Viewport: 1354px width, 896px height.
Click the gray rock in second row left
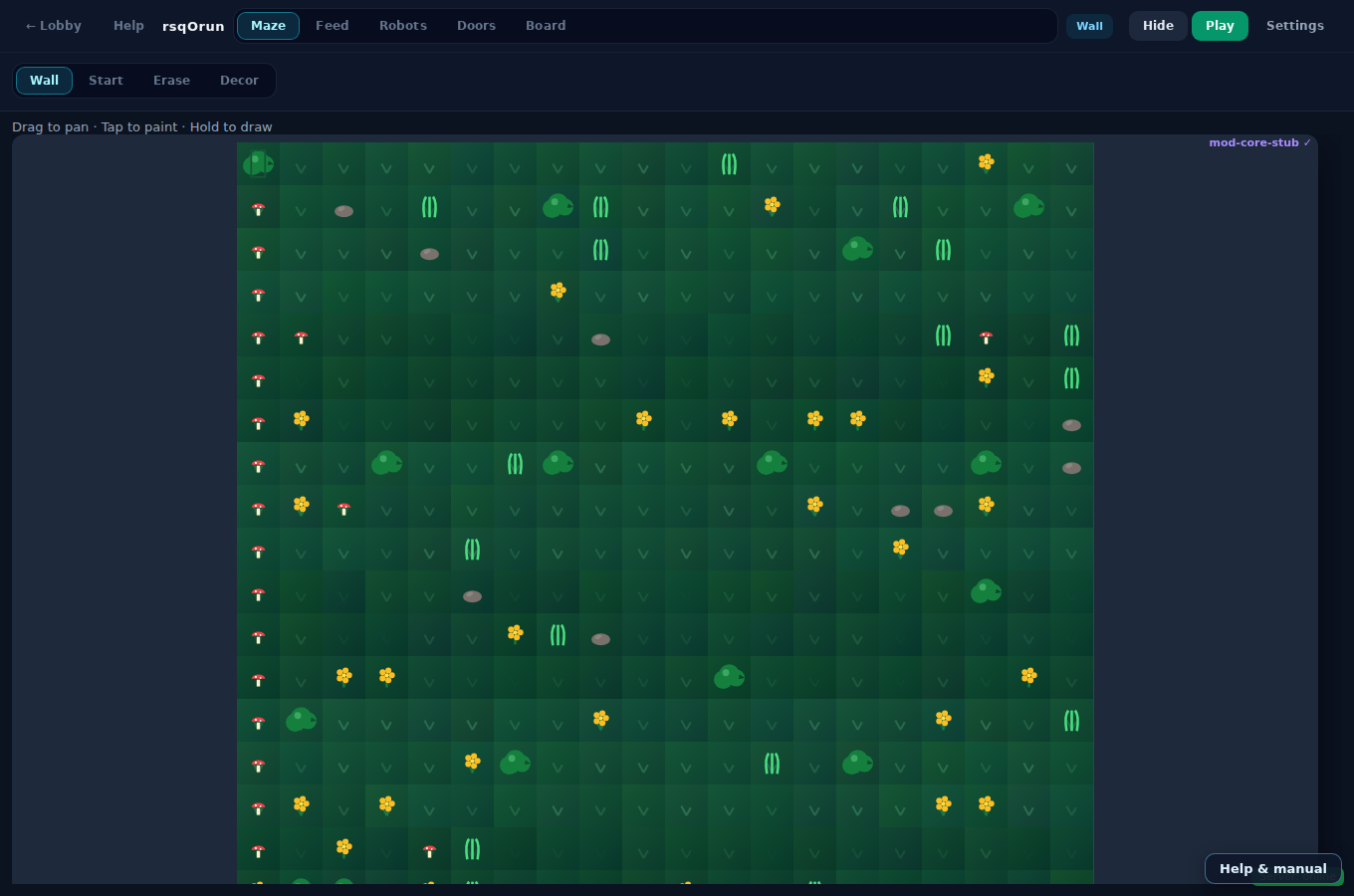(343, 211)
